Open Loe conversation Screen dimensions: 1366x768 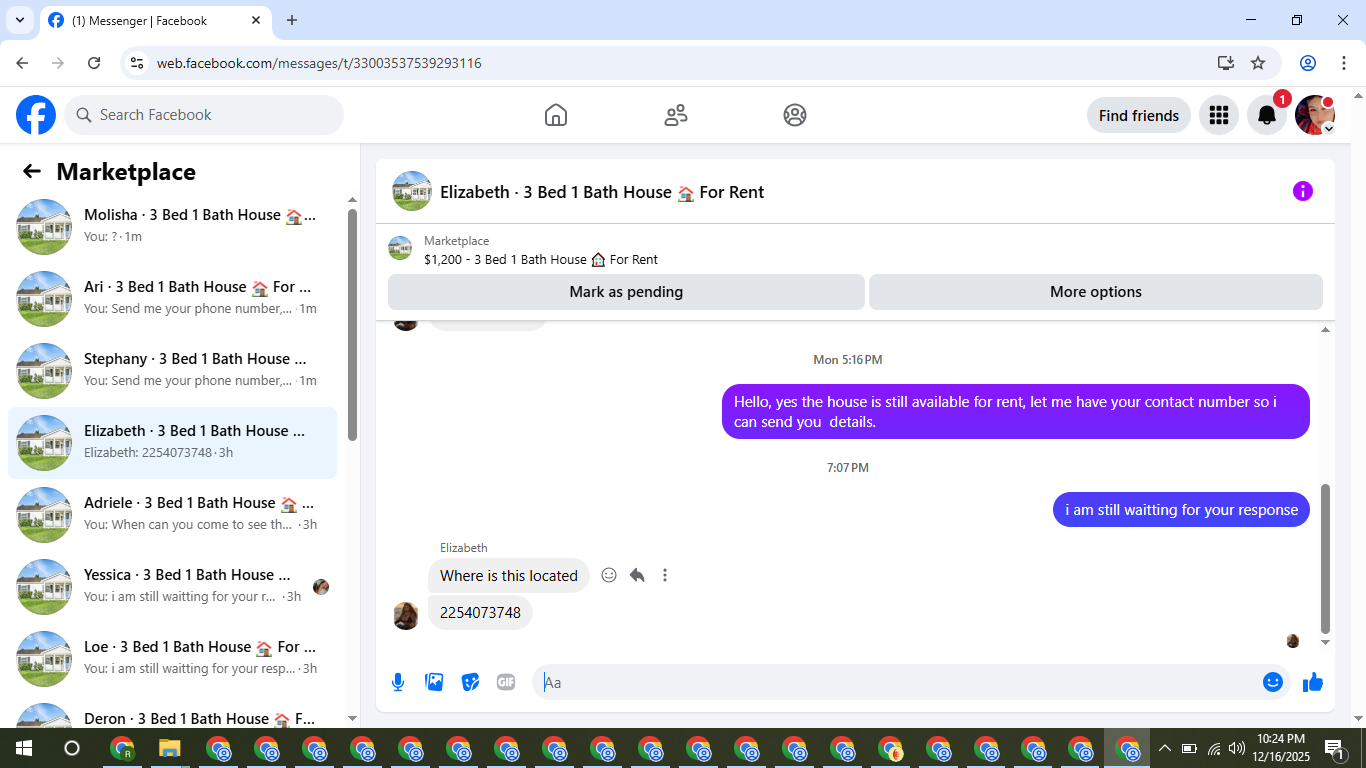tap(172, 658)
